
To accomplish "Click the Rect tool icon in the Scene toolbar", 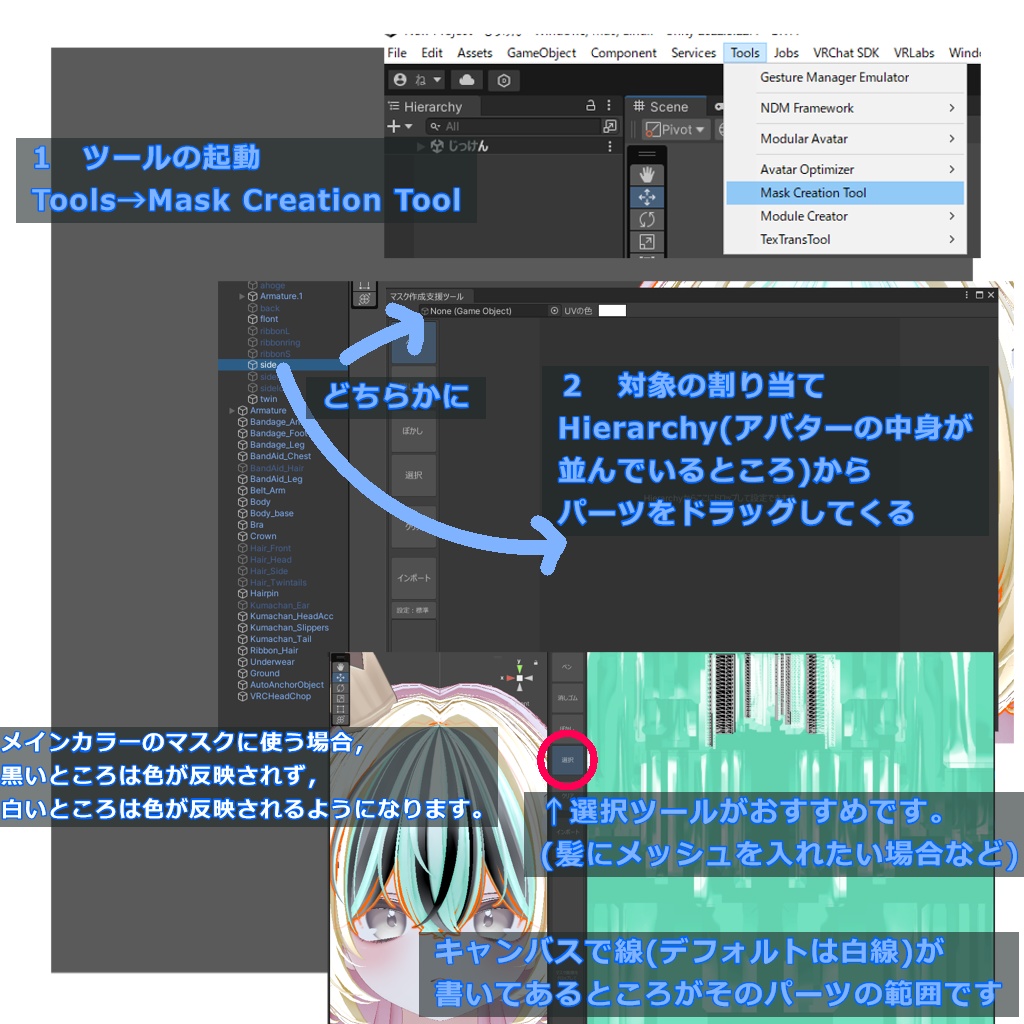I will pyautogui.click(x=647, y=240).
